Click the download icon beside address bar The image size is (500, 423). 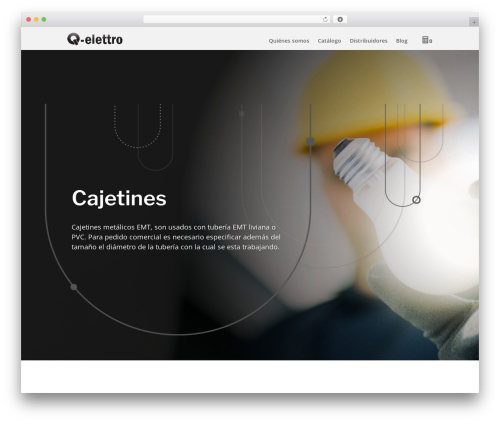340,19
